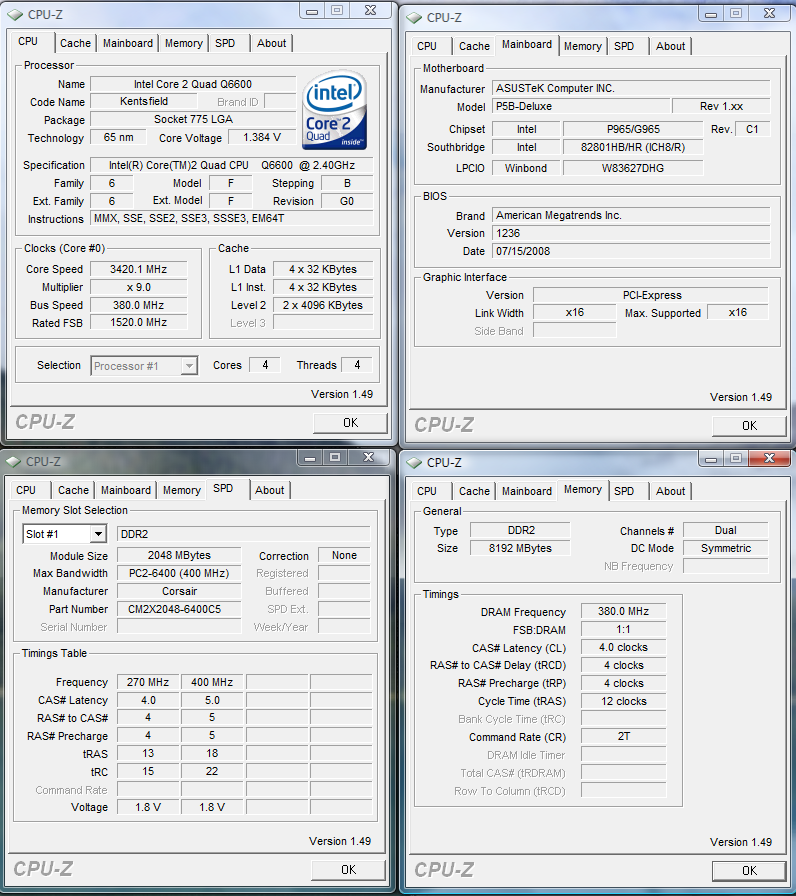The height and width of the screenshot is (896, 796).
Task: Switch to the Memory tab in the mainboard window
Action: click(x=582, y=46)
